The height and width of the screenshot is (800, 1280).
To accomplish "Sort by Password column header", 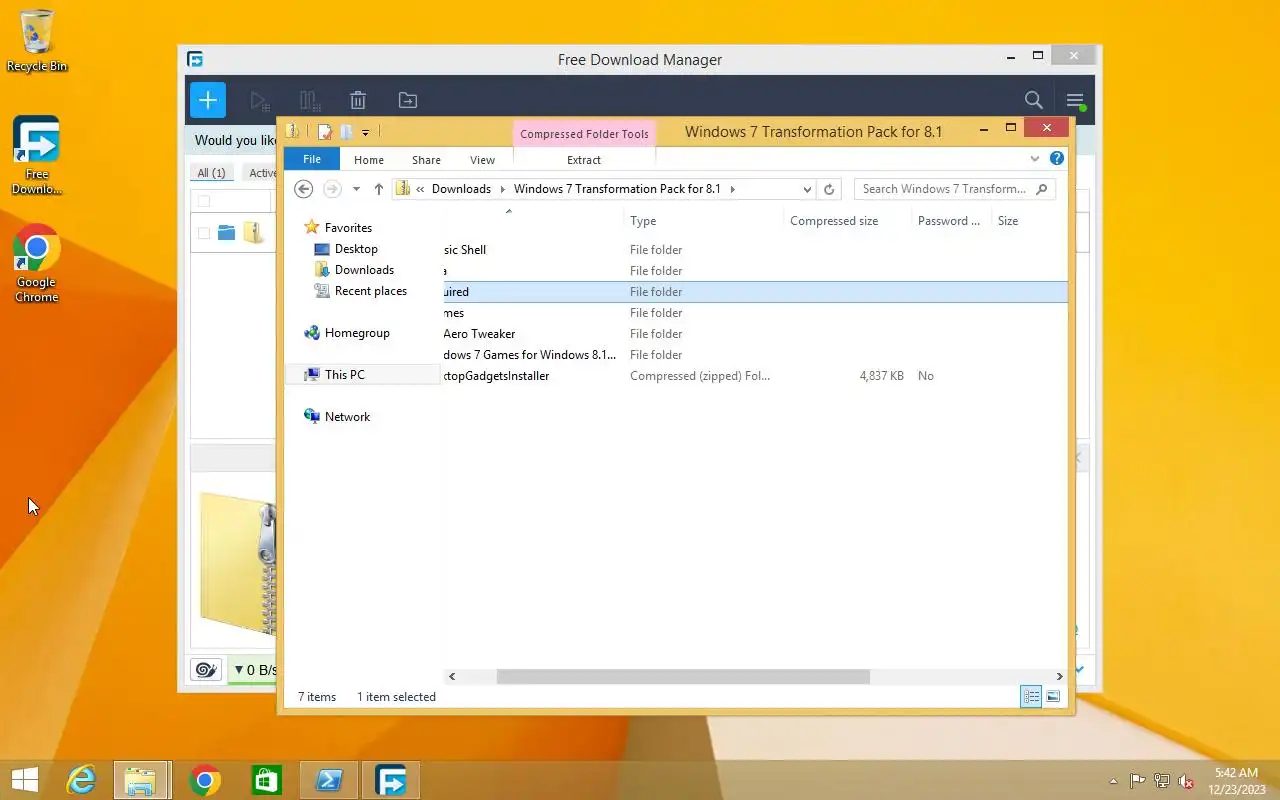I will tap(950, 221).
